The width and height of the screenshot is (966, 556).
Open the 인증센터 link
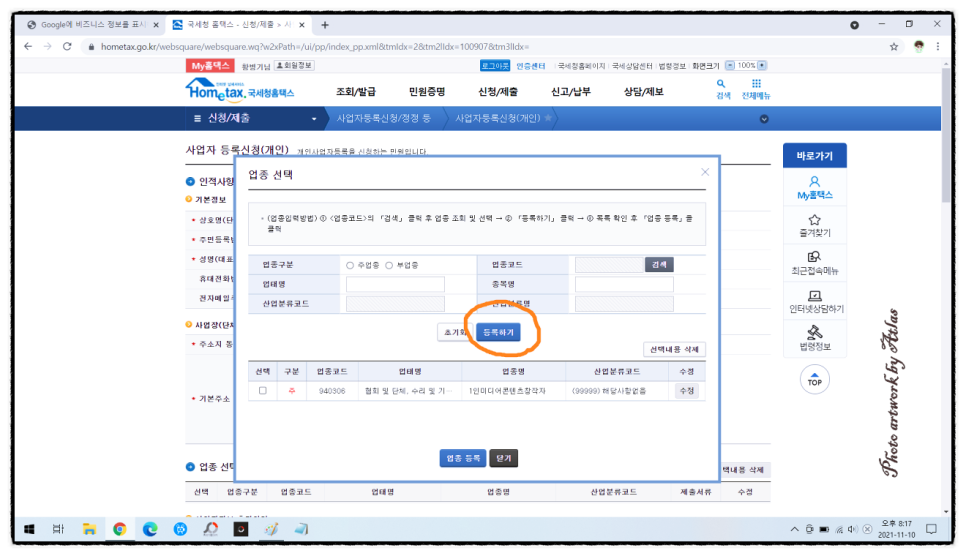coord(530,66)
